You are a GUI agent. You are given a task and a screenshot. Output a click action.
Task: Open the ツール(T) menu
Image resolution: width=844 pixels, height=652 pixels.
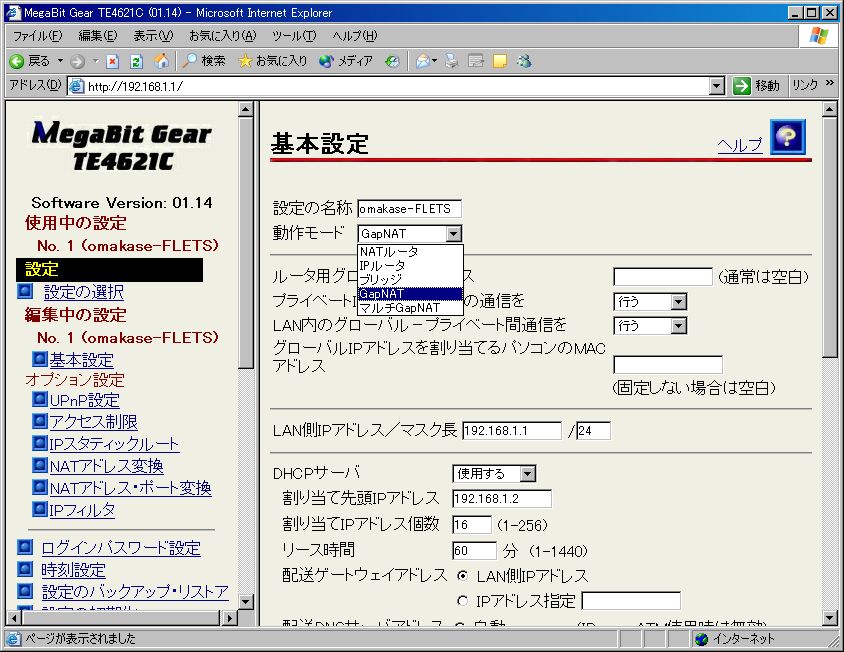point(294,36)
